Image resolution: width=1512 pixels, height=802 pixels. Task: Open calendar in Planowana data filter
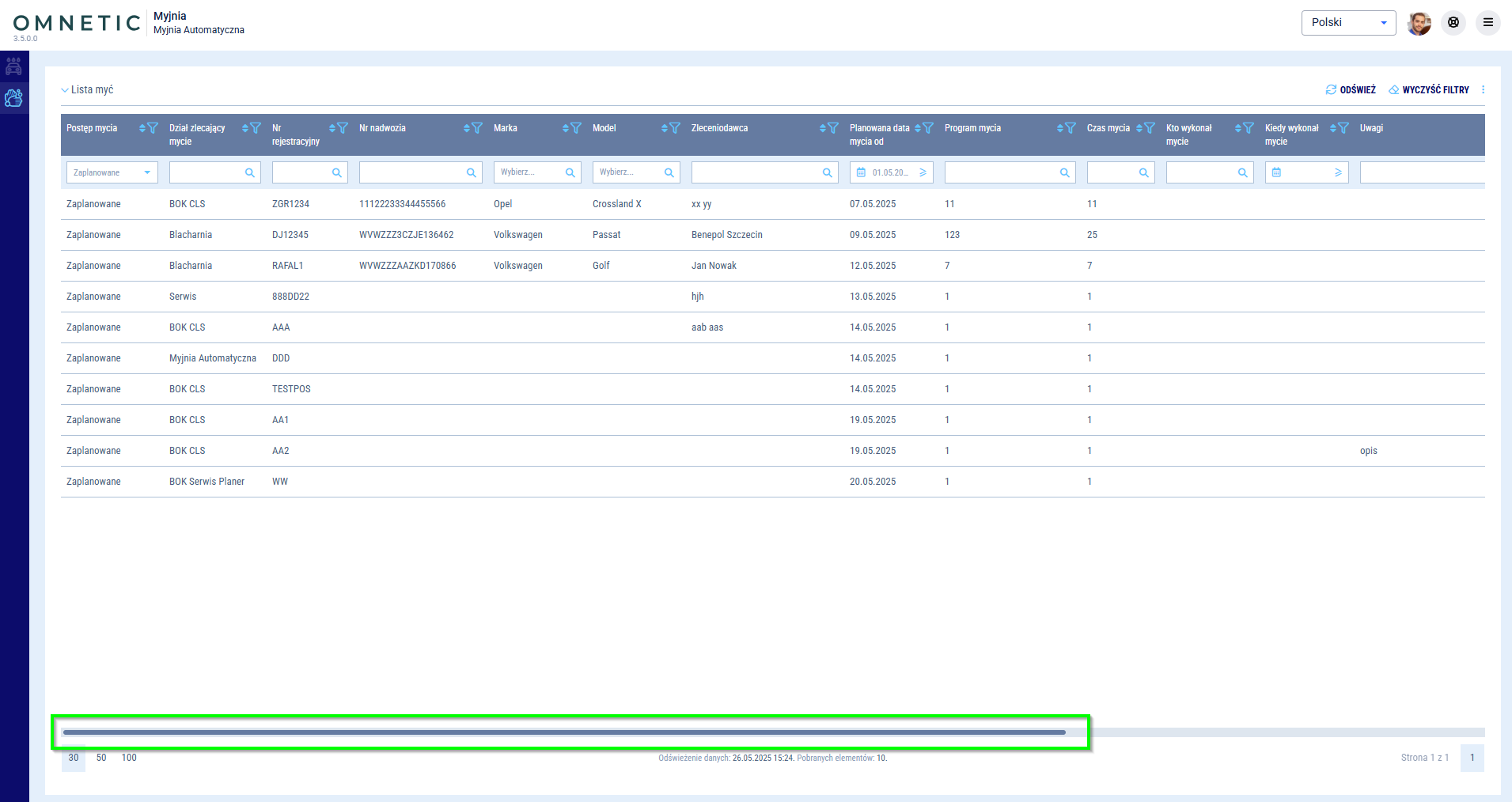862,172
